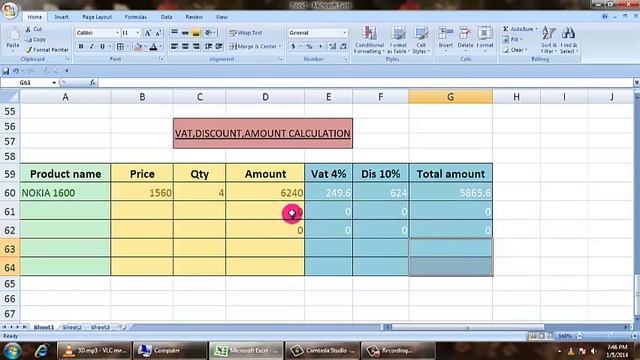
Task: Open the font size dropdown
Action: click(138, 33)
